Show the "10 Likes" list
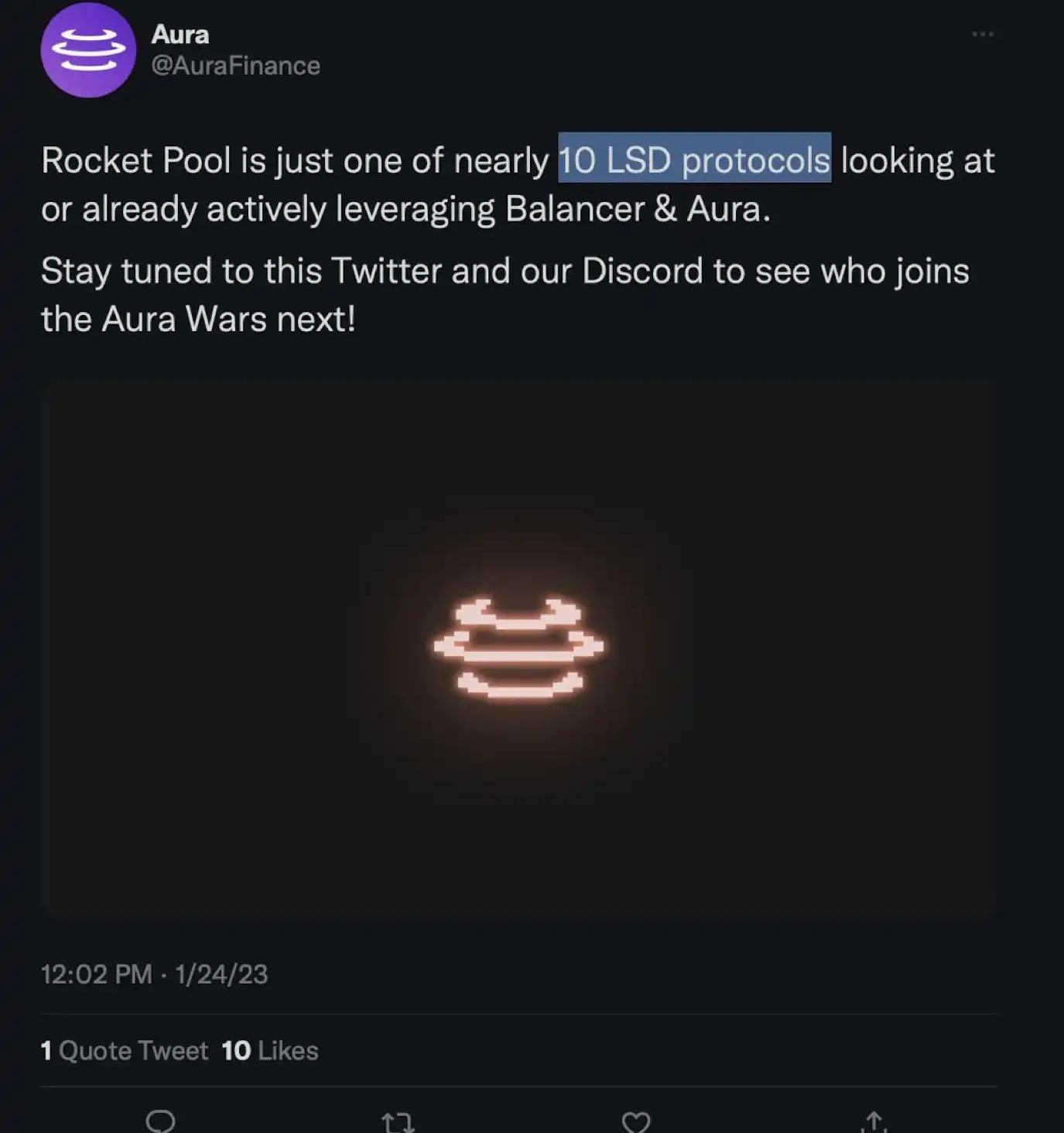This screenshot has width=1064, height=1133. (269, 1050)
